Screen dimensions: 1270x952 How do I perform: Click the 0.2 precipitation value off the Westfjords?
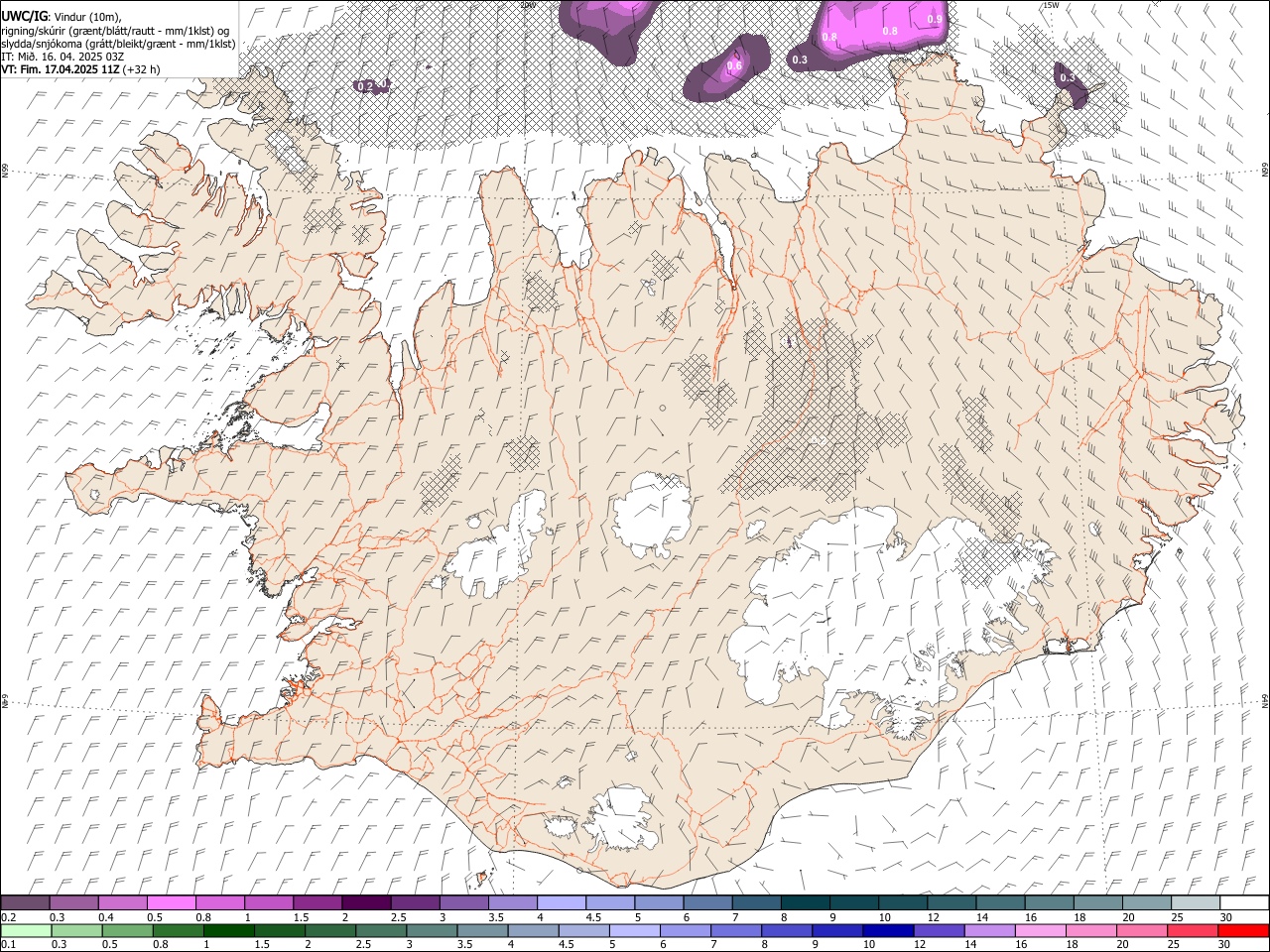tap(364, 86)
